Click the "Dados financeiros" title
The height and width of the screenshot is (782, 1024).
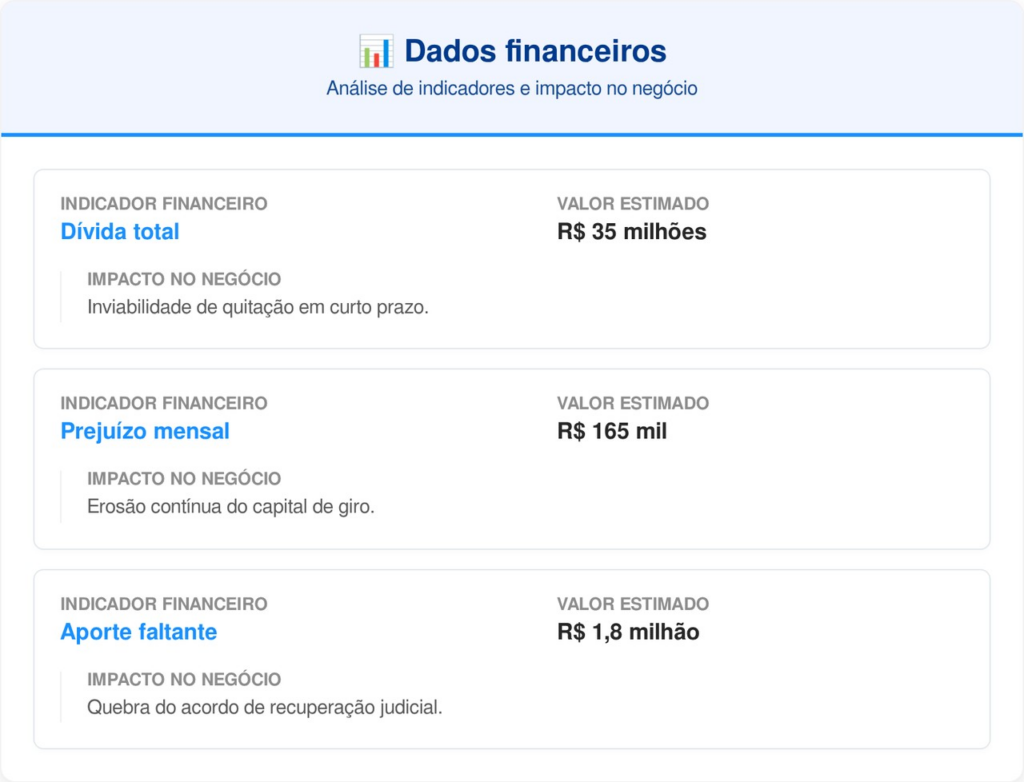pos(535,51)
